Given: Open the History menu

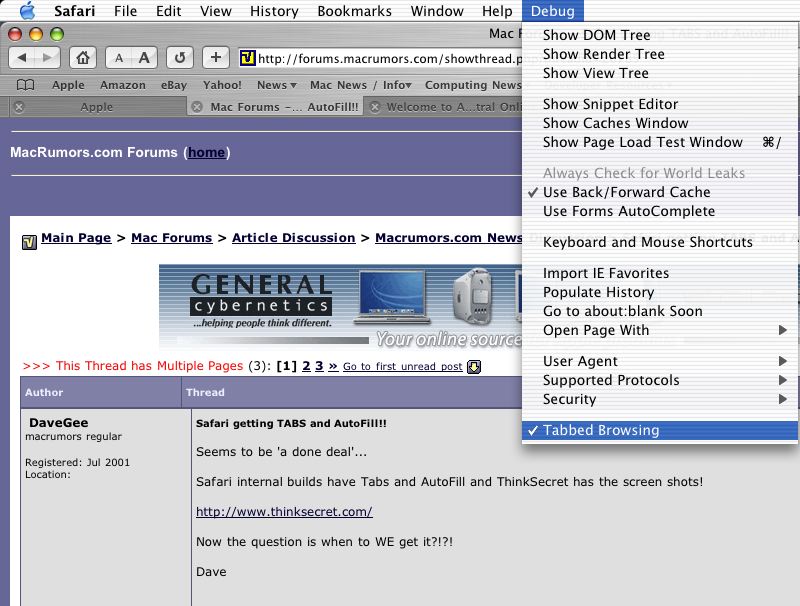Looking at the screenshot, I should tap(274, 11).
